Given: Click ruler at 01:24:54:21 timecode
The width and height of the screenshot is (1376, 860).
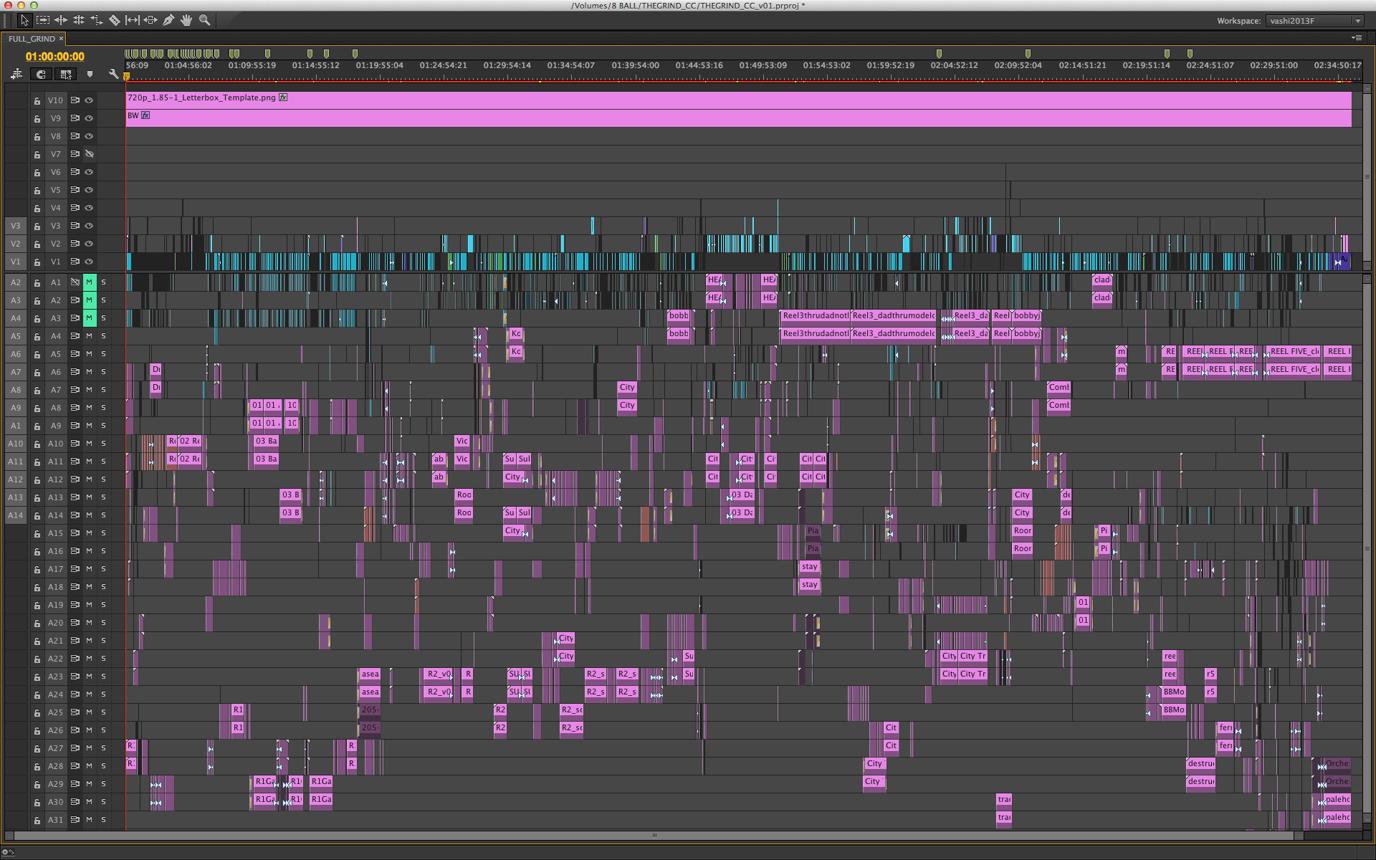Looking at the screenshot, I should [x=443, y=65].
